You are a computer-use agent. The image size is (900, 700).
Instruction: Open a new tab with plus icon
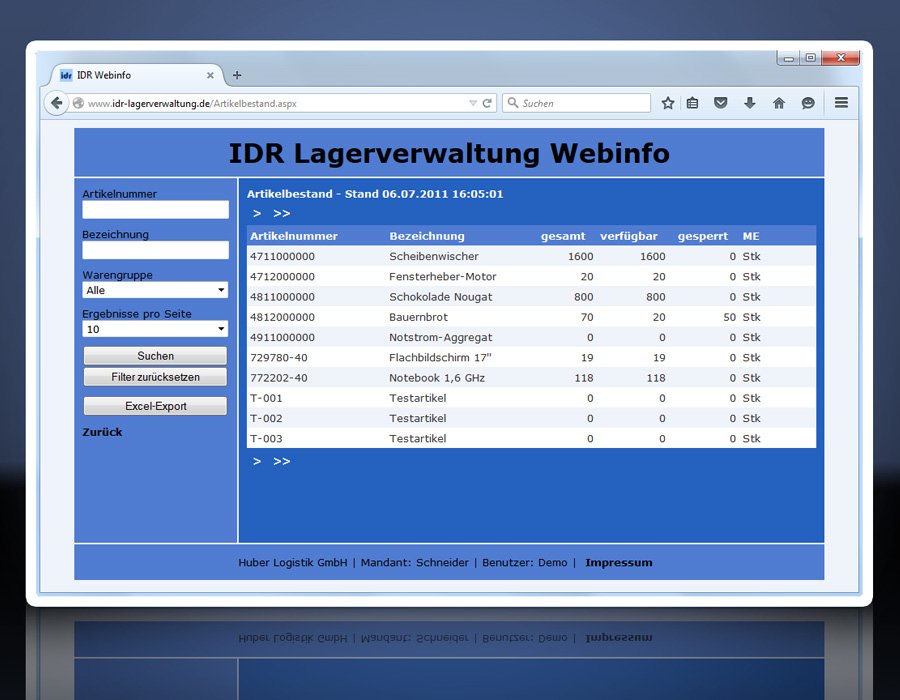(x=237, y=75)
